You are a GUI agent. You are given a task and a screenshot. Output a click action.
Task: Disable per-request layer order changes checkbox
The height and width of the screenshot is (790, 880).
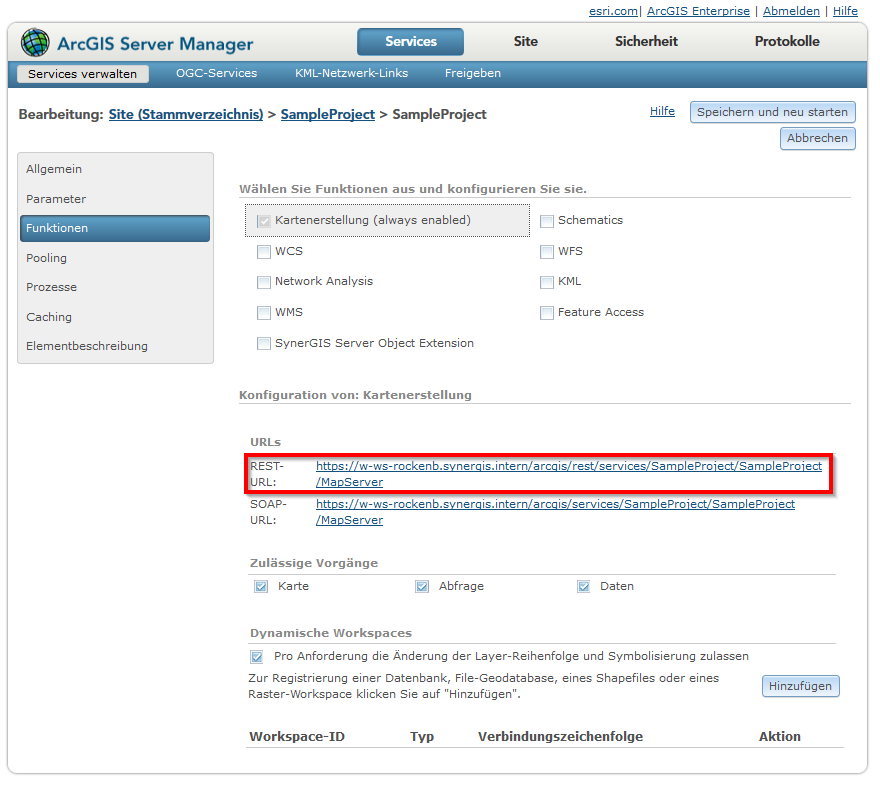(256, 656)
